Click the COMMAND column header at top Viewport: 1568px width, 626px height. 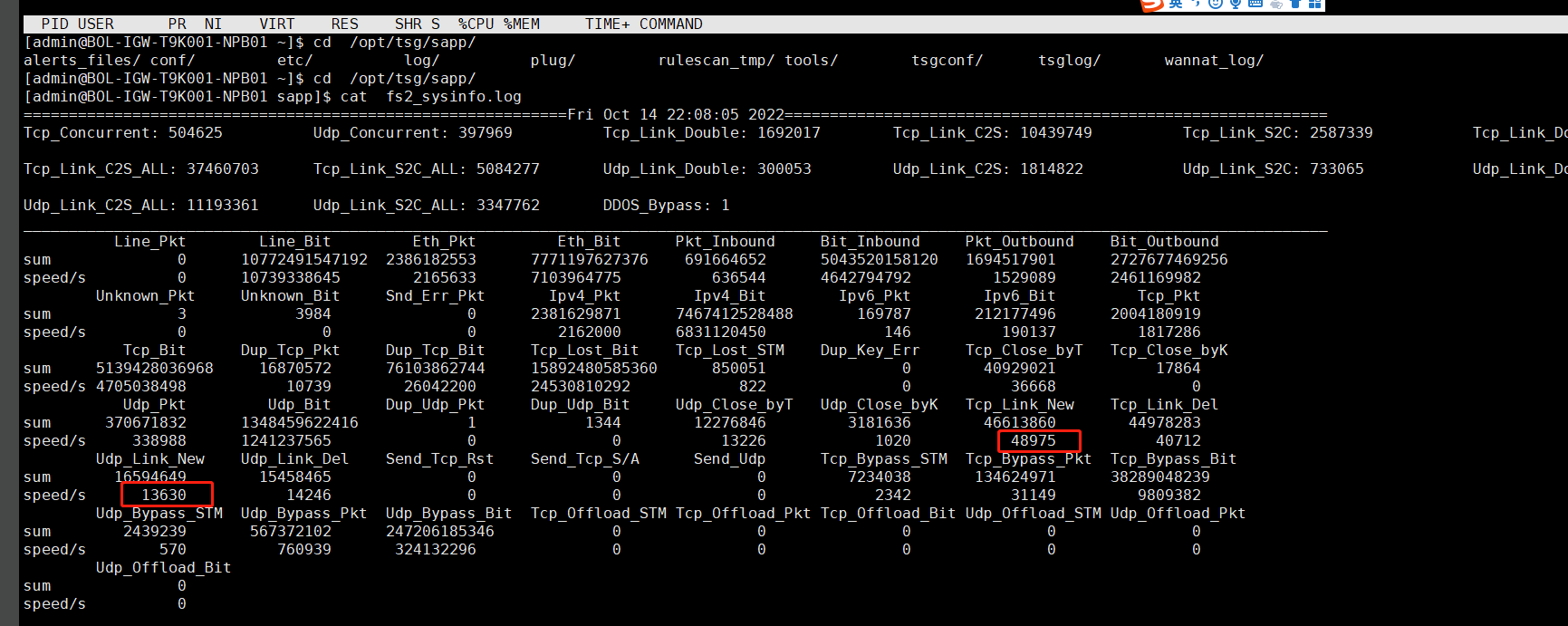click(x=670, y=24)
